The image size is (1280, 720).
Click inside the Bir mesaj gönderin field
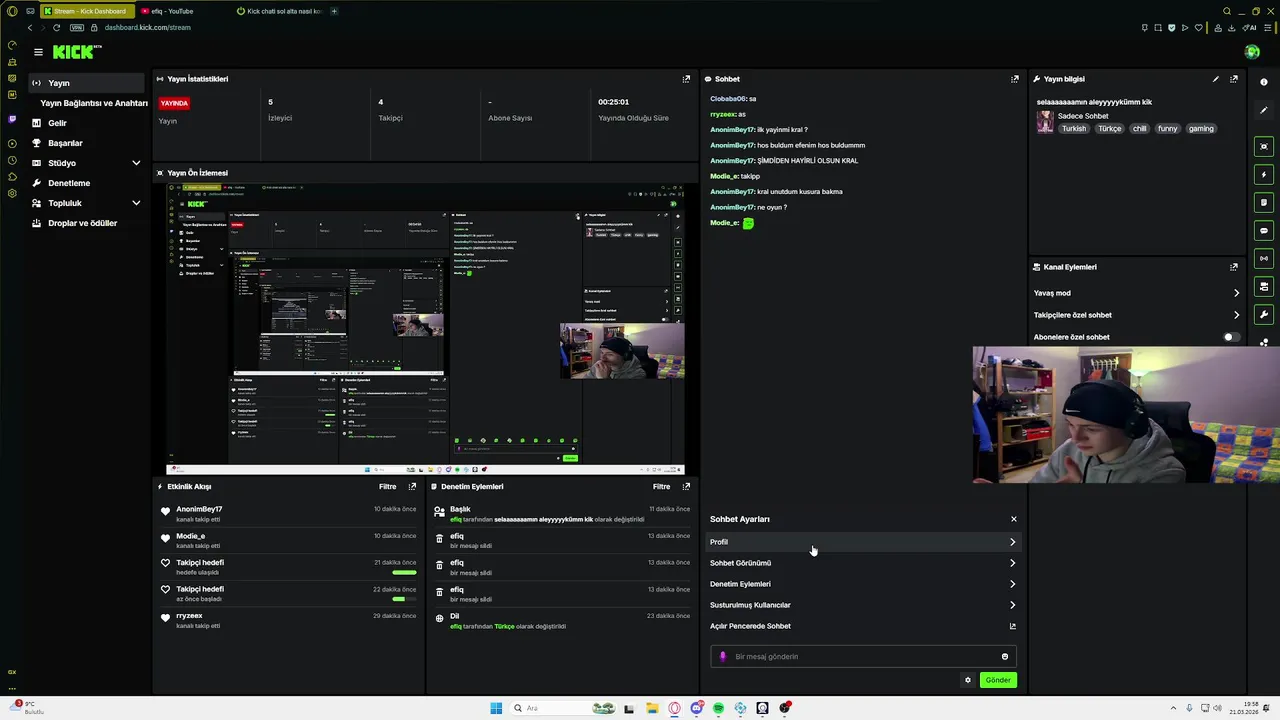864,657
